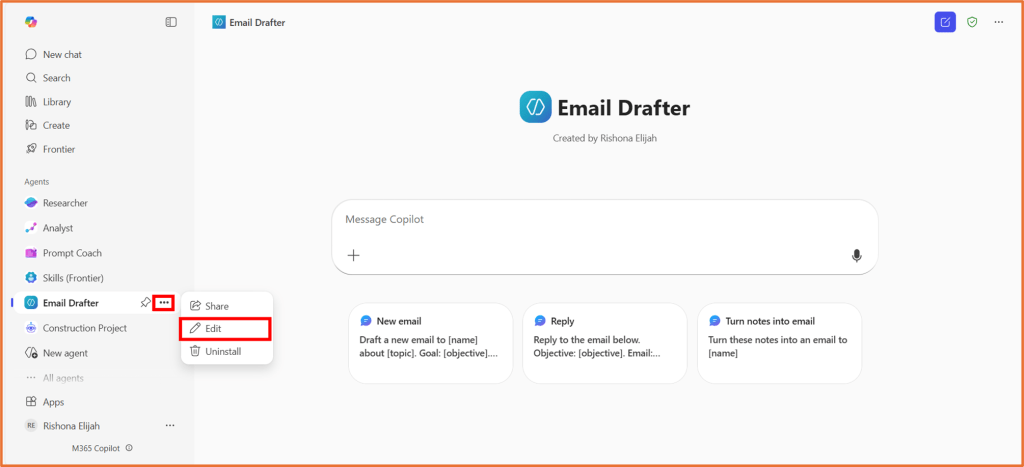Open Email Drafter more options ellipsis
This screenshot has height=467, width=1024.
point(164,302)
